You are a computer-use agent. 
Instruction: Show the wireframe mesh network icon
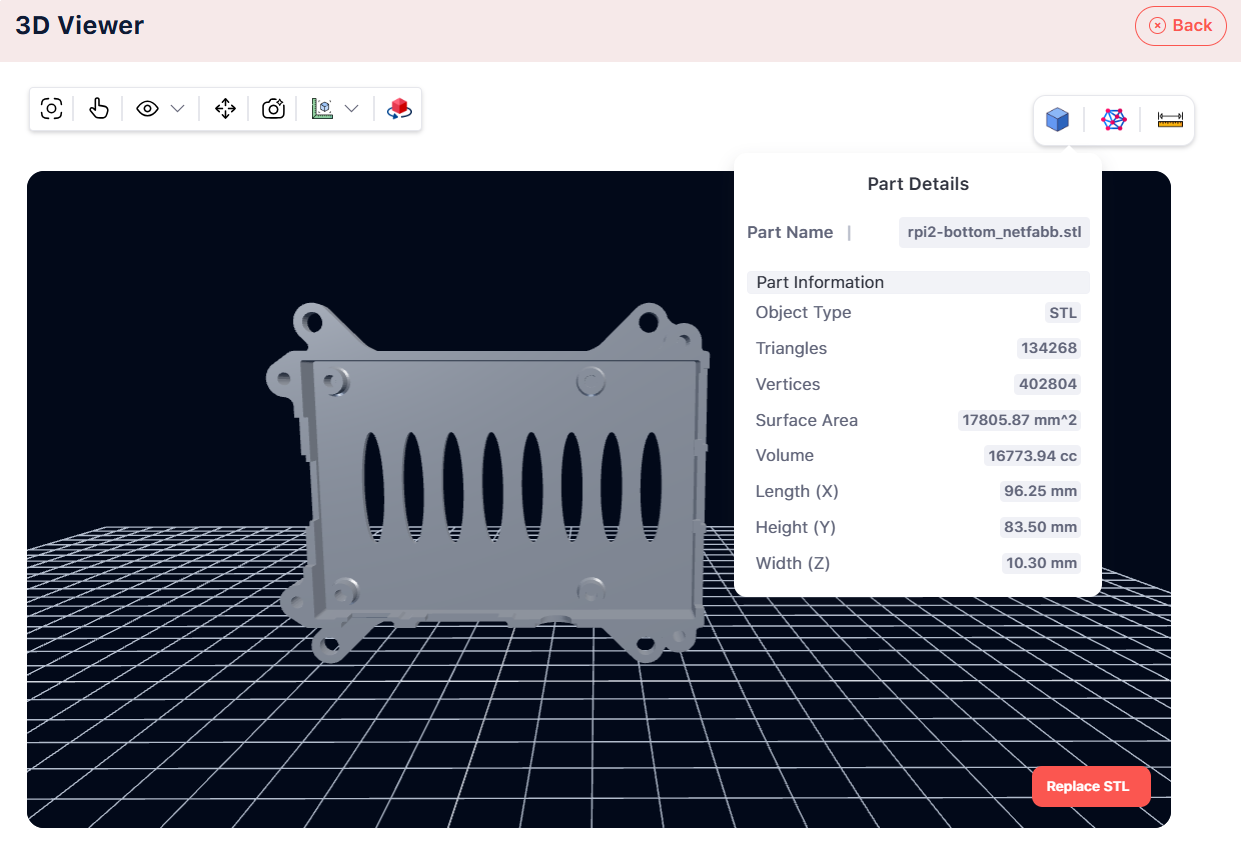1113,120
